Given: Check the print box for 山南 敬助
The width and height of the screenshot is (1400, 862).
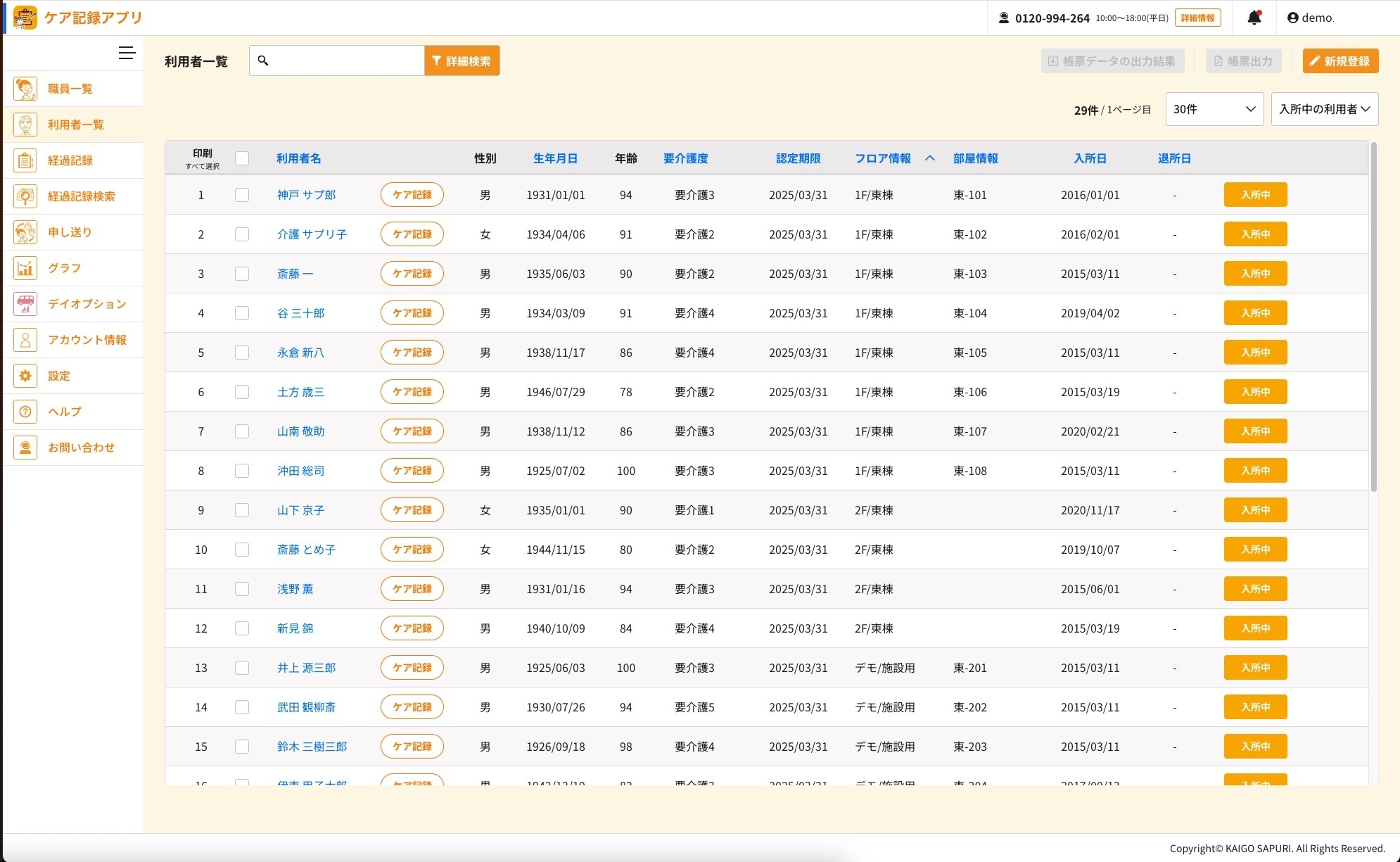Looking at the screenshot, I should [x=242, y=431].
